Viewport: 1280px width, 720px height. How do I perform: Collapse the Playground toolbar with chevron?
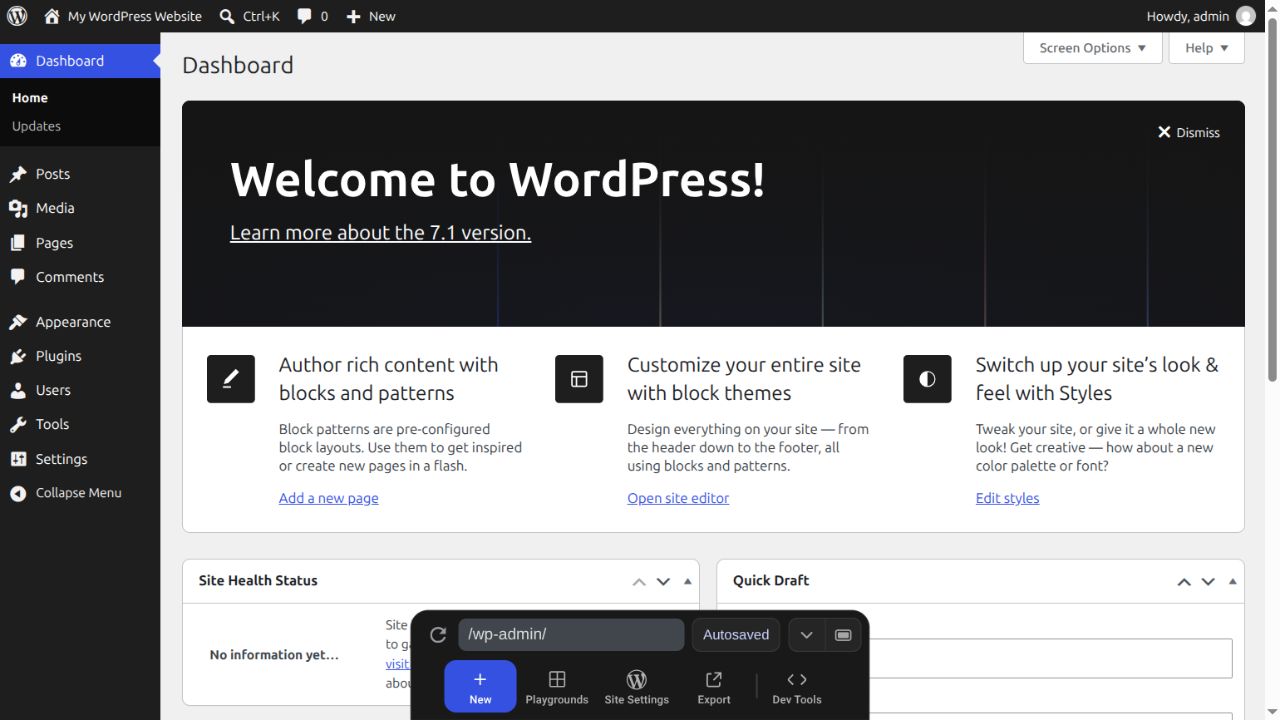tap(806, 635)
